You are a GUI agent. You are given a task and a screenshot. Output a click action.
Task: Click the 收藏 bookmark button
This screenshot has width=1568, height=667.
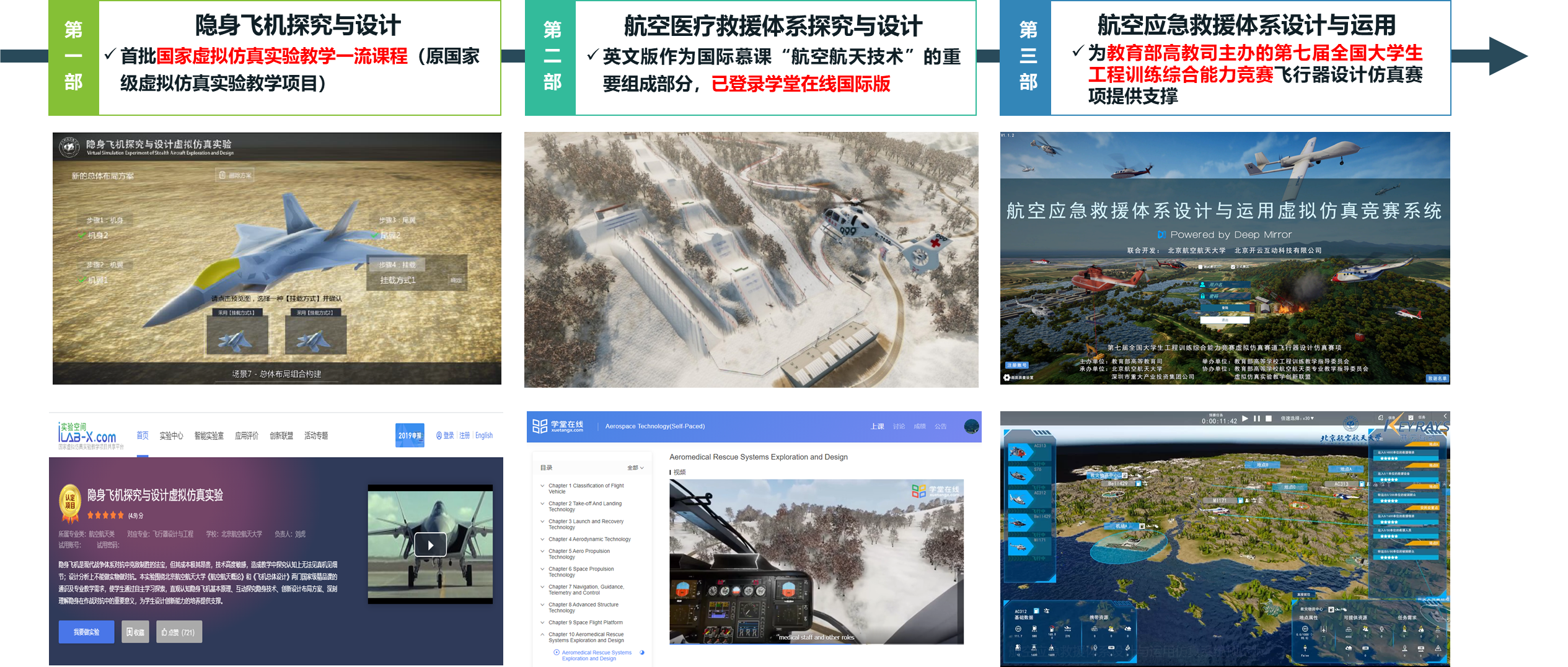[x=135, y=632]
